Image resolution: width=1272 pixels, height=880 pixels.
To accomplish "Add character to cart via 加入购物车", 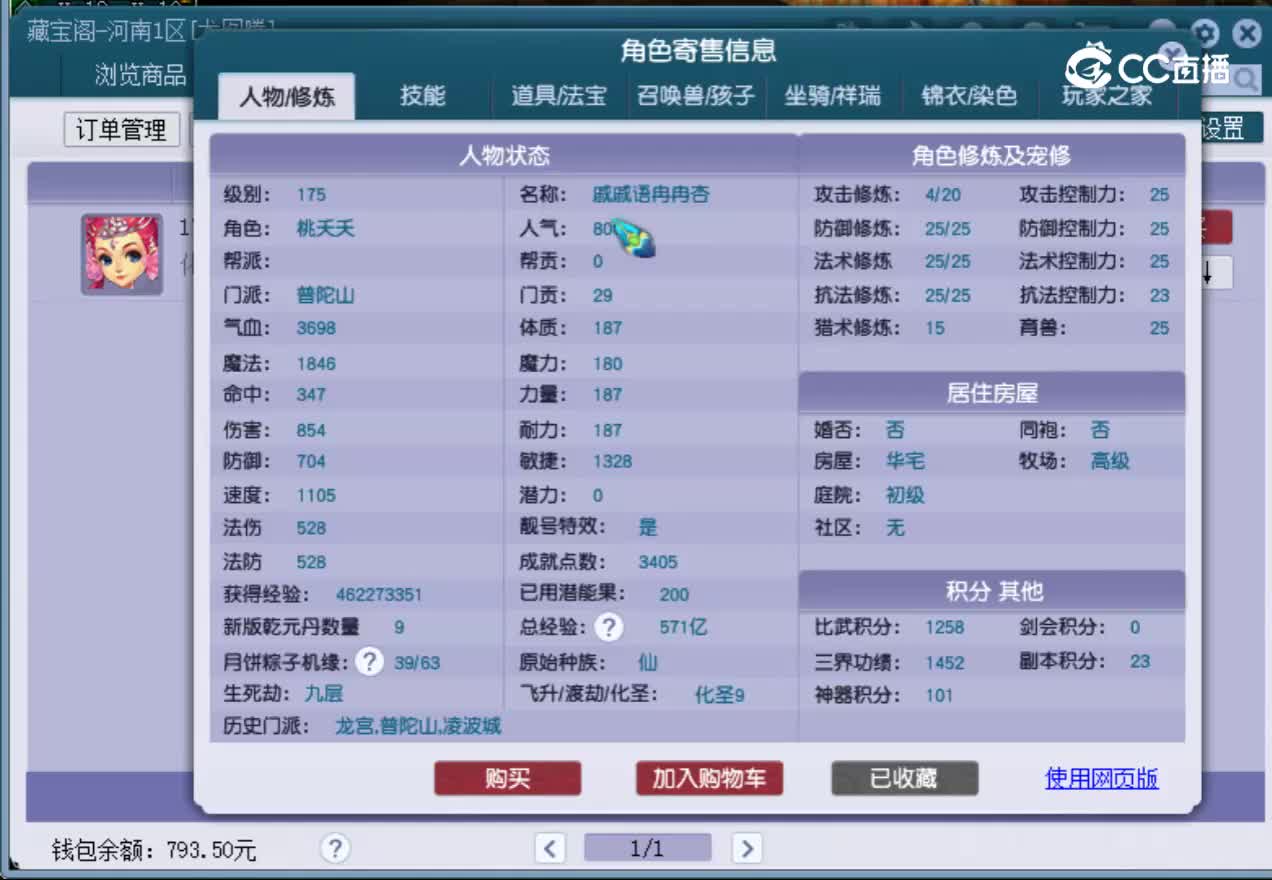I will (709, 778).
